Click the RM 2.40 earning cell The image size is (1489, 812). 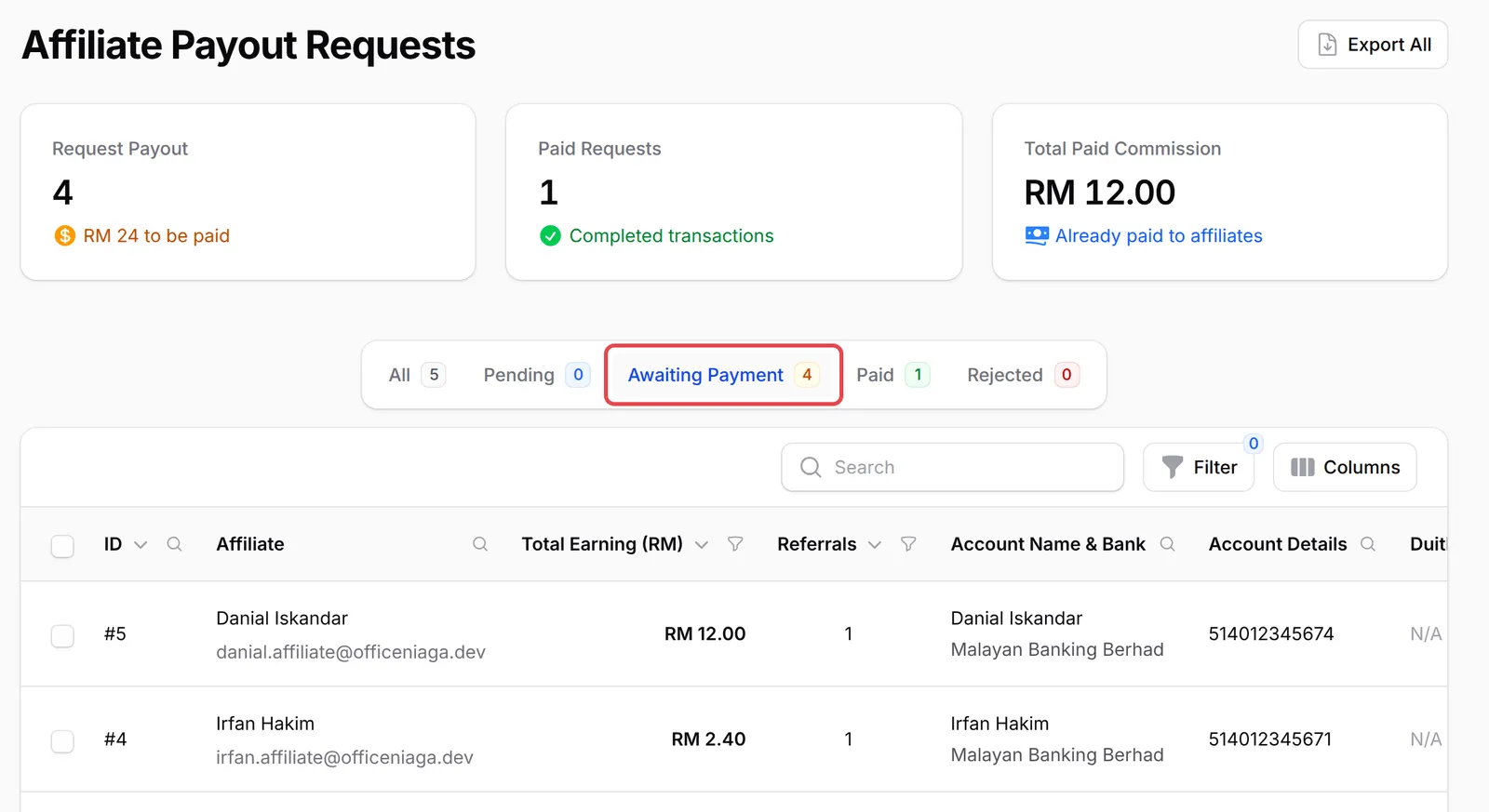coord(708,739)
